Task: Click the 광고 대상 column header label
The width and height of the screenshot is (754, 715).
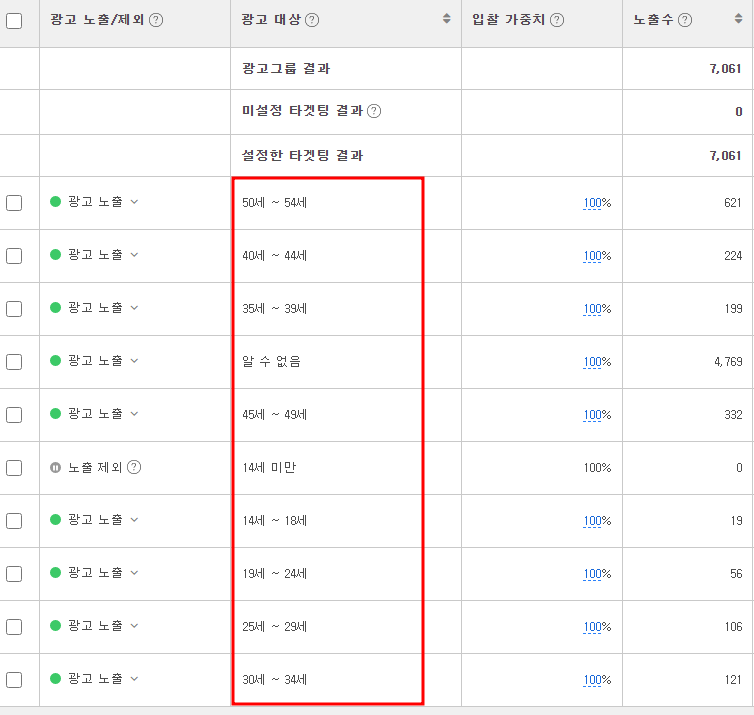Action: (x=271, y=20)
